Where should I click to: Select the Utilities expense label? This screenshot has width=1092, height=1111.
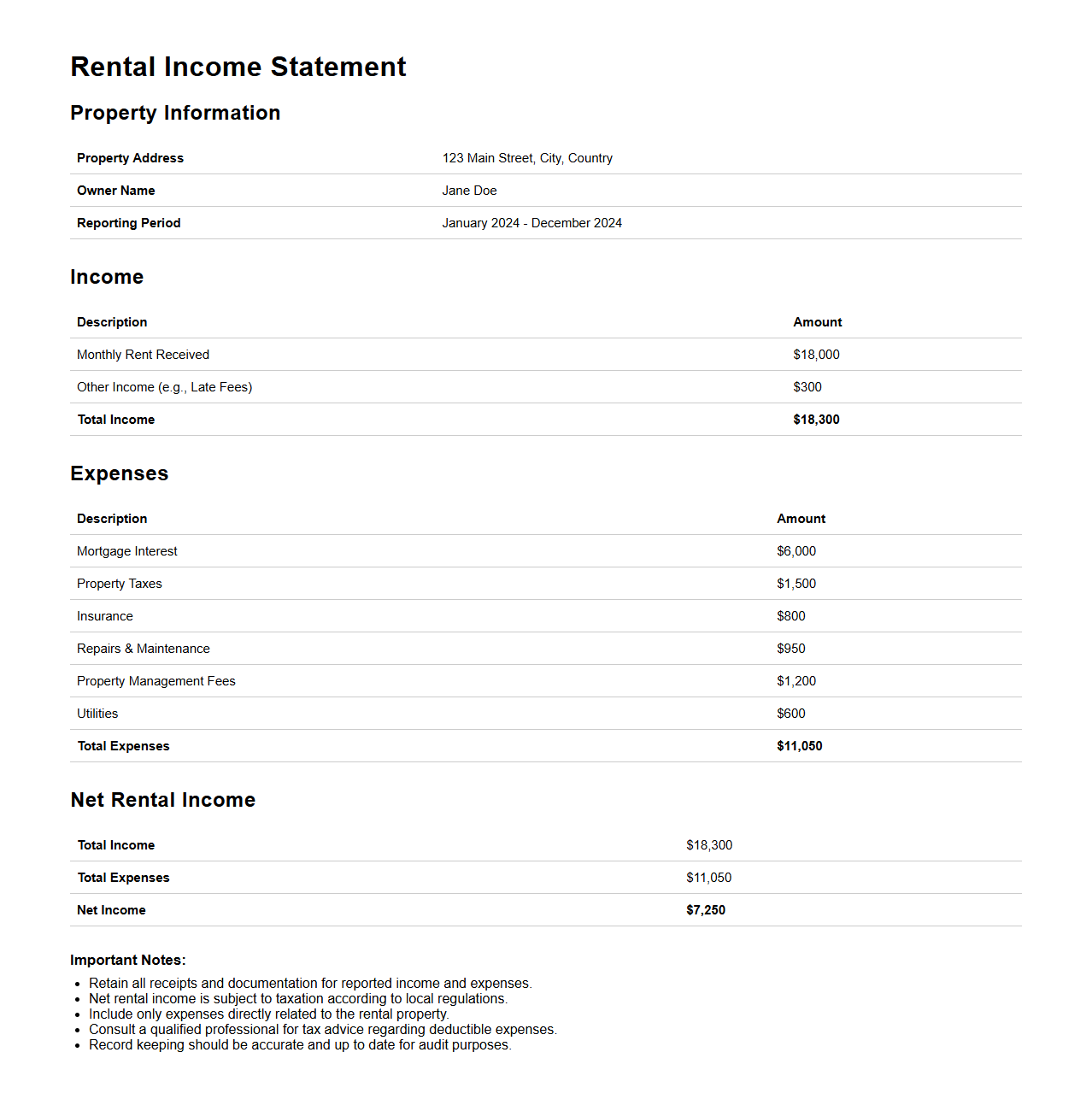click(97, 714)
